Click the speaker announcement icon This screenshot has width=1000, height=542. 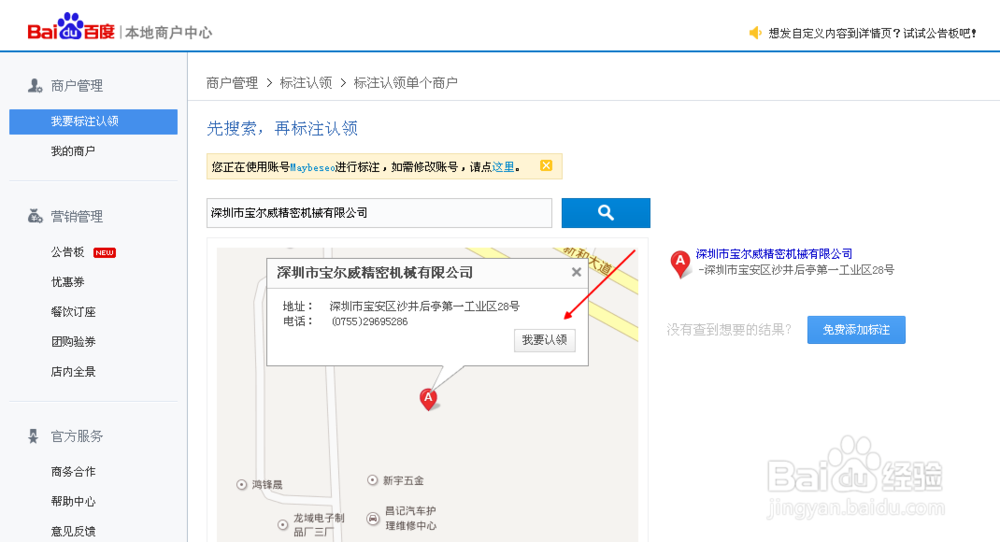coord(755,33)
